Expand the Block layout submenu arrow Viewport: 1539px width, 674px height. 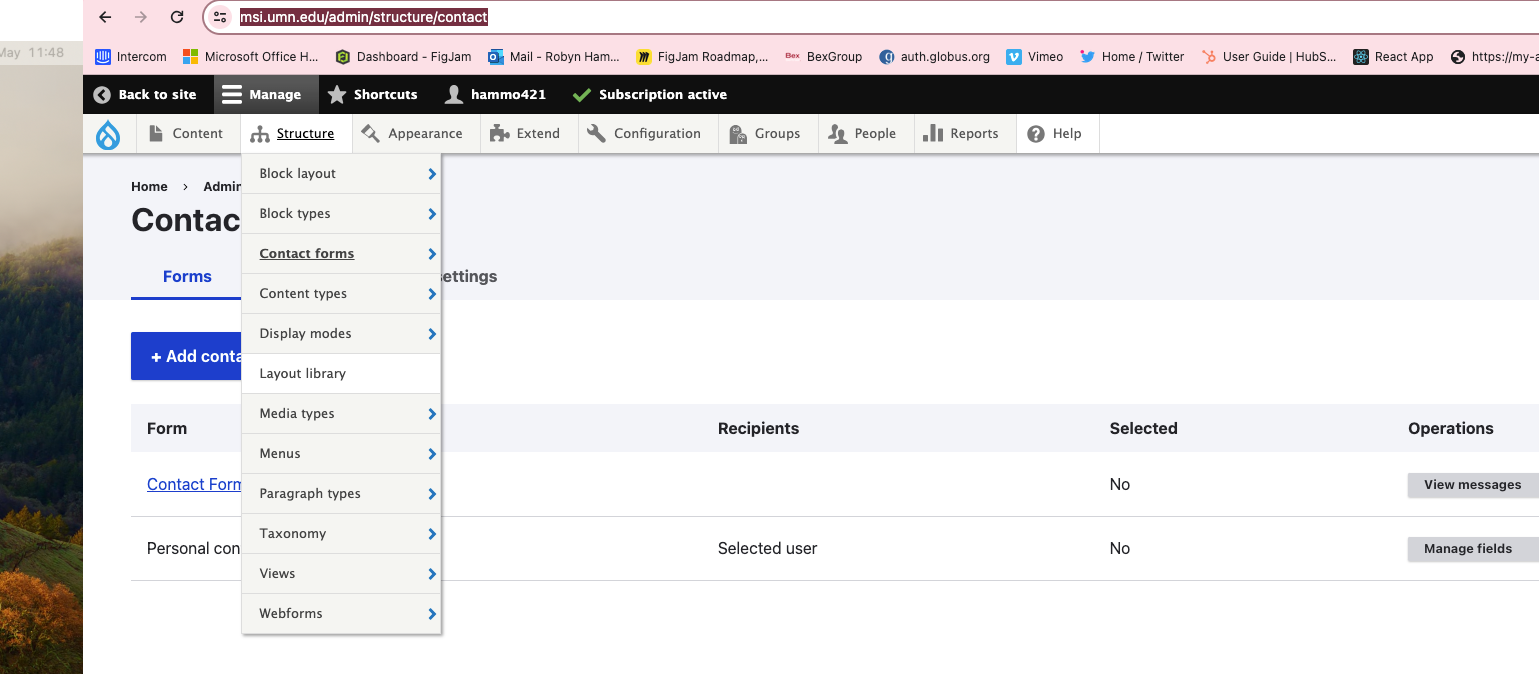point(432,174)
